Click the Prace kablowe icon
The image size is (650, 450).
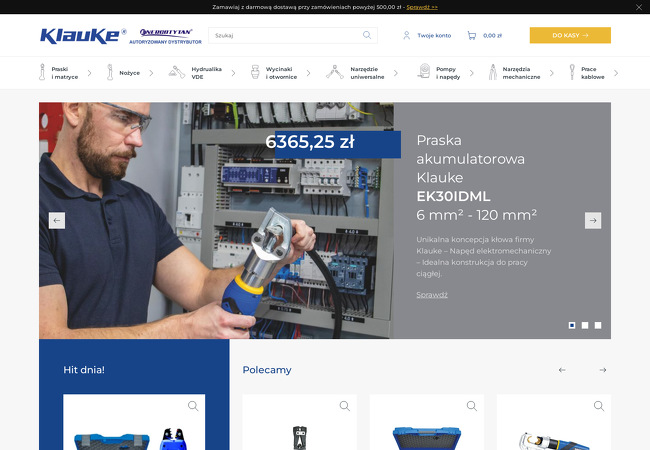pos(572,72)
